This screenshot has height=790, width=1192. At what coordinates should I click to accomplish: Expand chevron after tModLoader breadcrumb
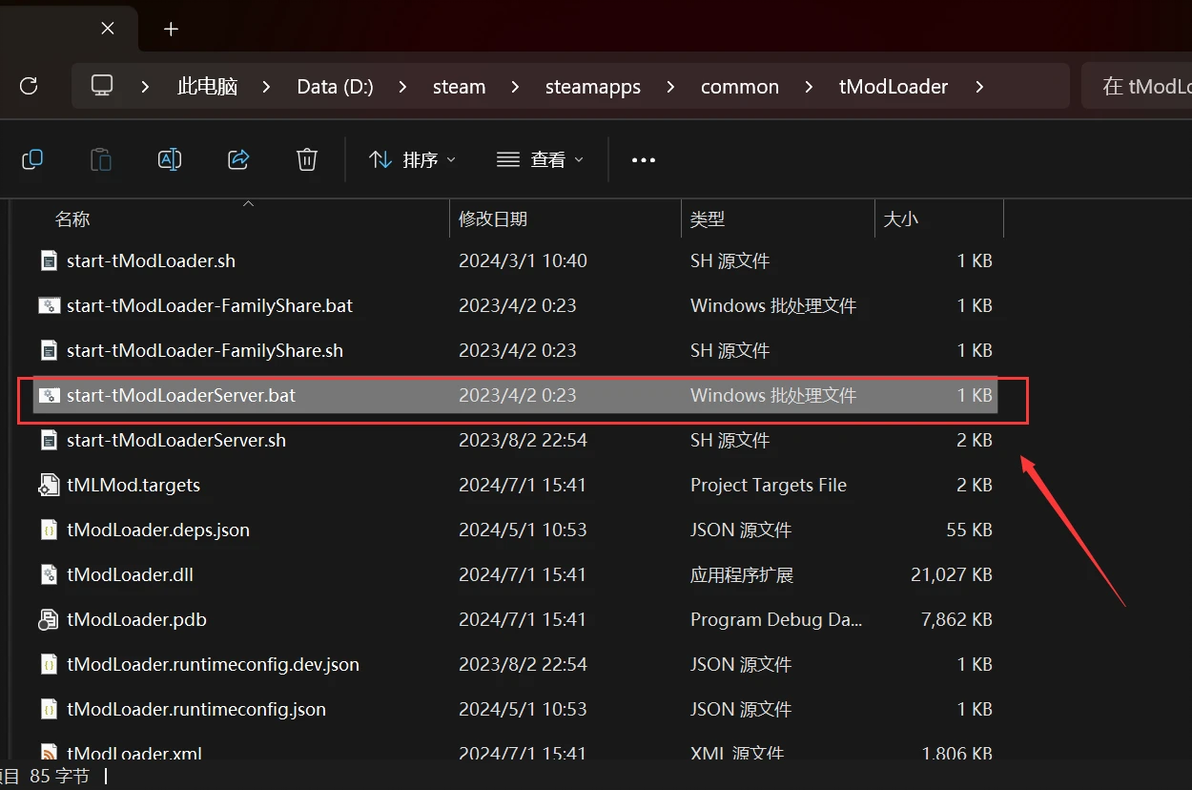tap(979, 87)
